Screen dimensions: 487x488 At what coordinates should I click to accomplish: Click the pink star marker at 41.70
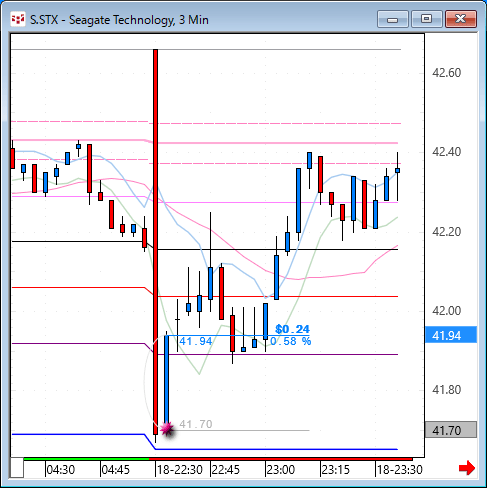click(x=167, y=429)
